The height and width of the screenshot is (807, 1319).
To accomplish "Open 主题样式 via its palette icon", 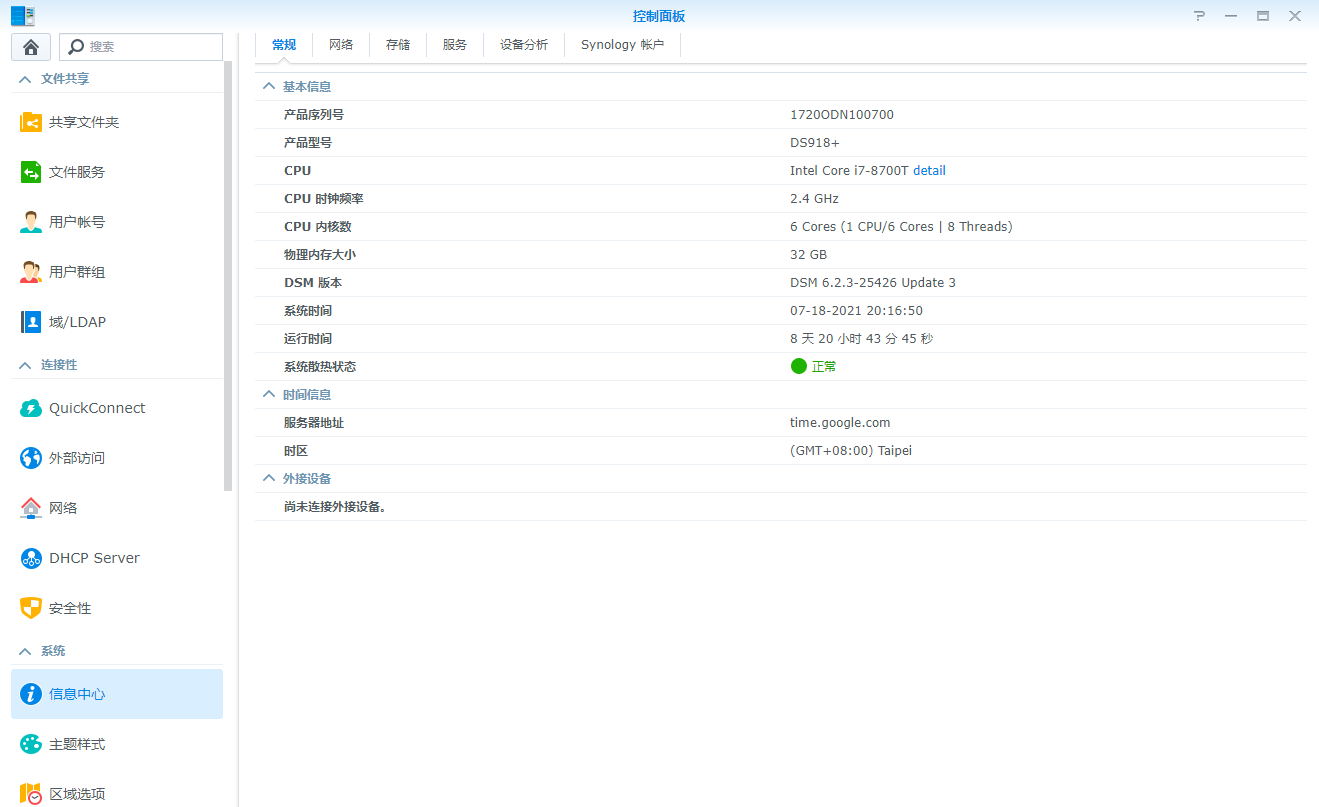I will (31, 744).
